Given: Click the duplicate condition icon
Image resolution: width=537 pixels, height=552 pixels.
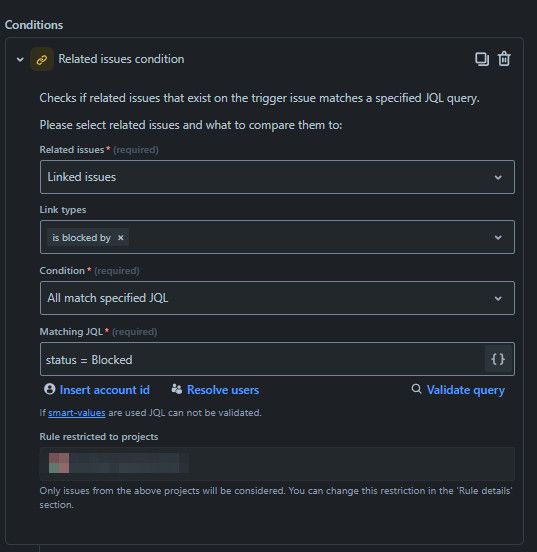Looking at the screenshot, I should 482,59.
